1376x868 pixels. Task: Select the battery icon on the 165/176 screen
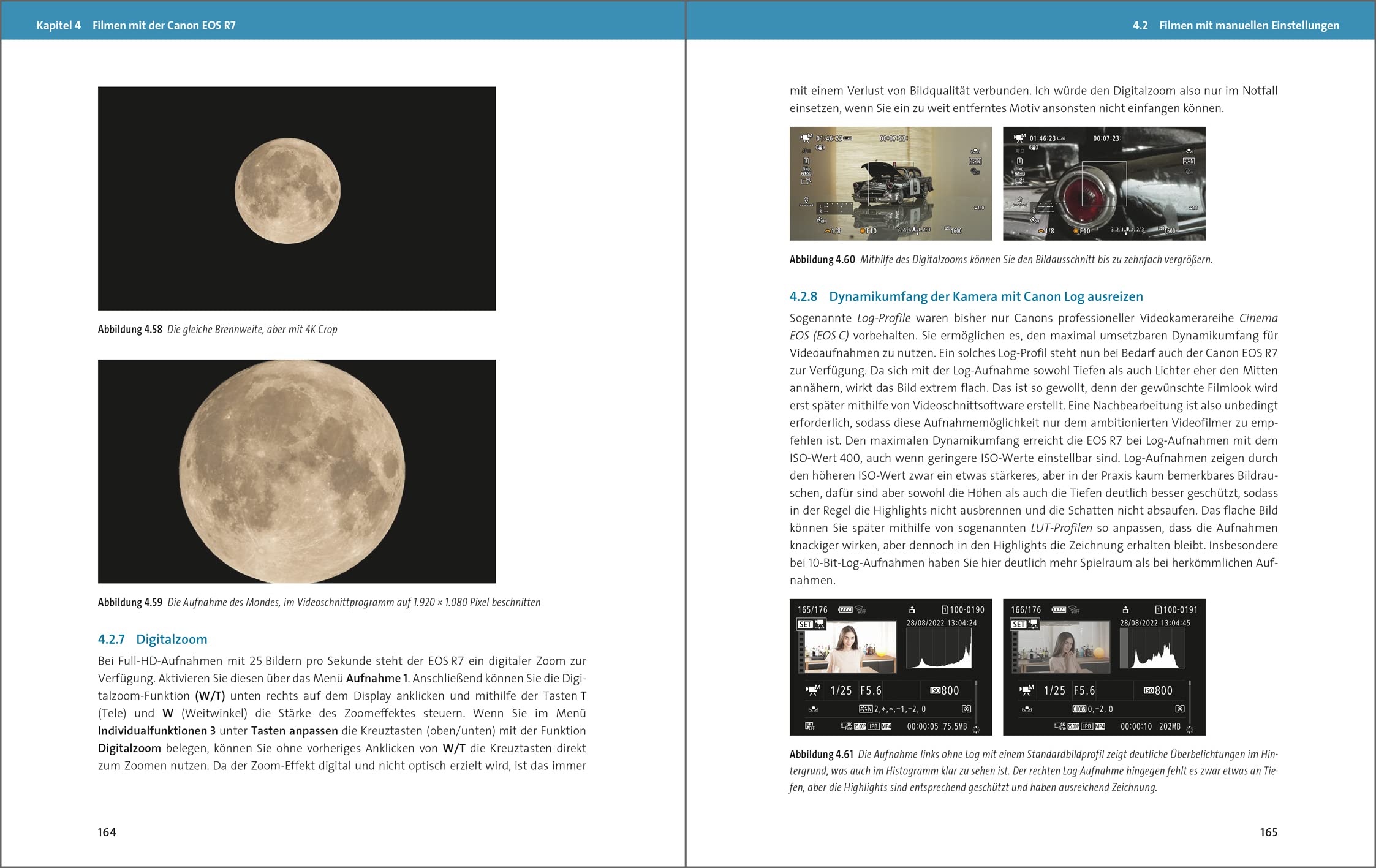845,609
